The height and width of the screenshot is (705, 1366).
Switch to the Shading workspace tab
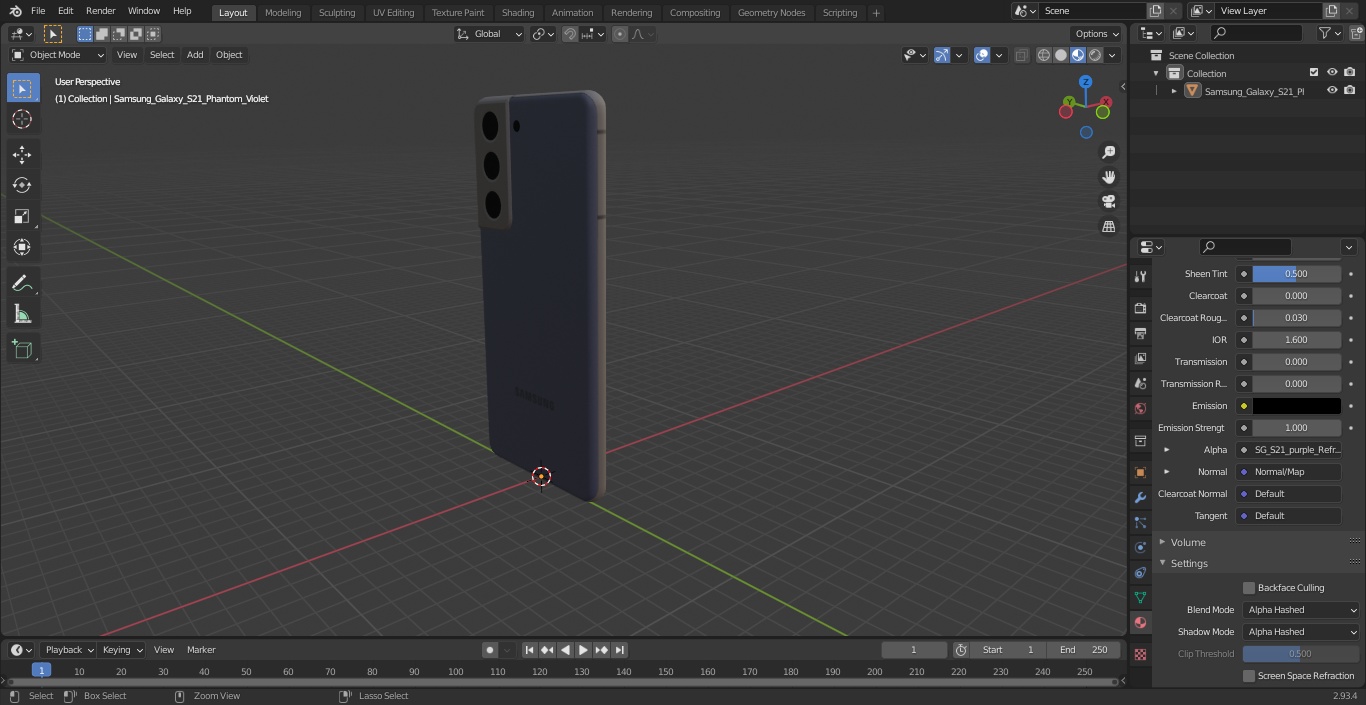tap(518, 12)
